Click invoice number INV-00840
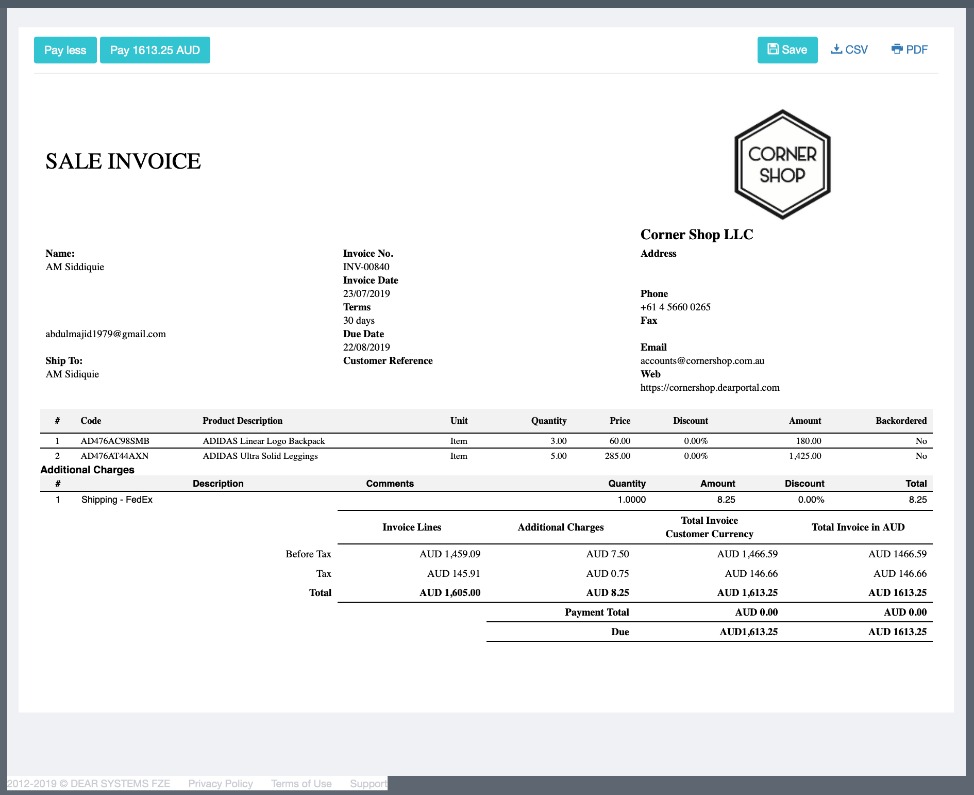 click(366, 267)
